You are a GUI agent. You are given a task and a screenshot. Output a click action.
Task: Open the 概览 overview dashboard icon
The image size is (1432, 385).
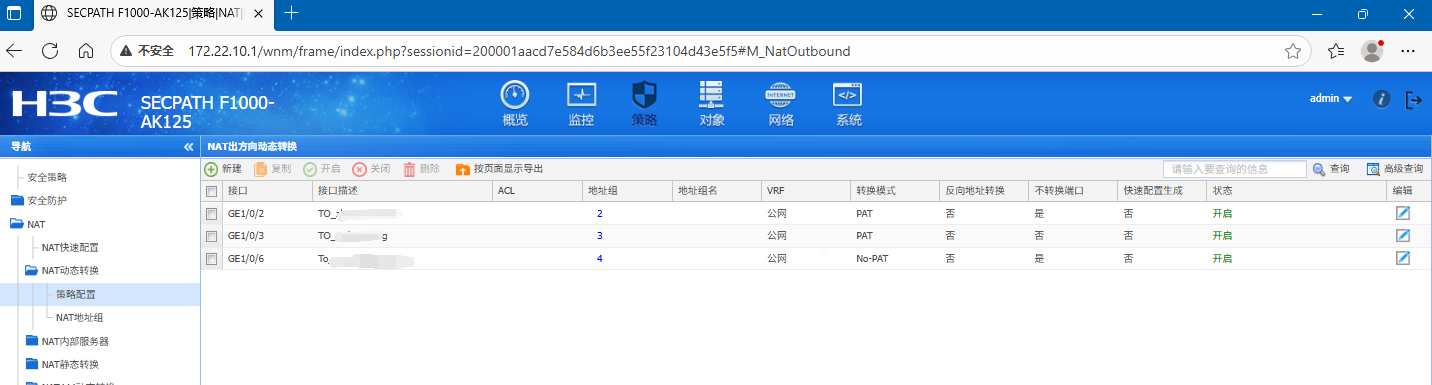point(515,104)
